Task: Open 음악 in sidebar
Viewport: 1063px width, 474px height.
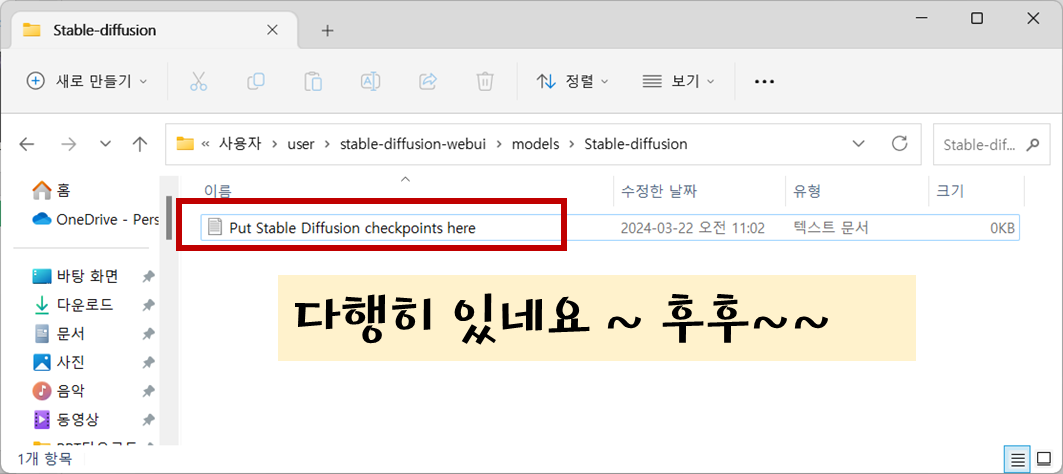Action: [58, 391]
